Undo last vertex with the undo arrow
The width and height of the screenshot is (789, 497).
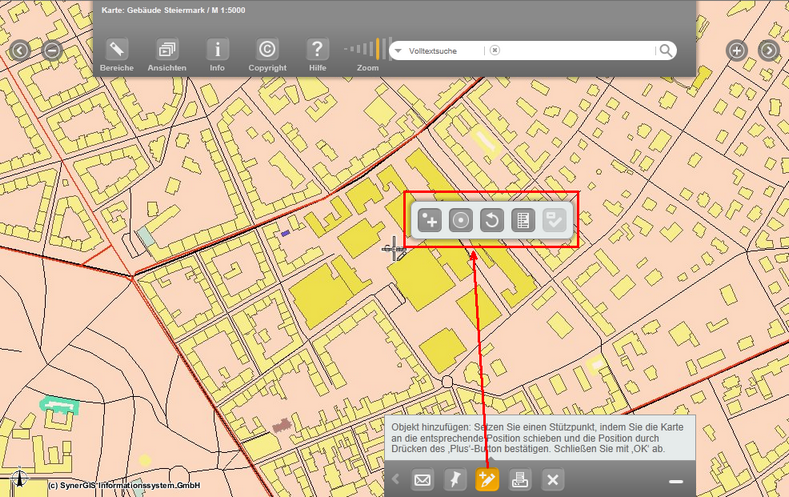tap(491, 221)
